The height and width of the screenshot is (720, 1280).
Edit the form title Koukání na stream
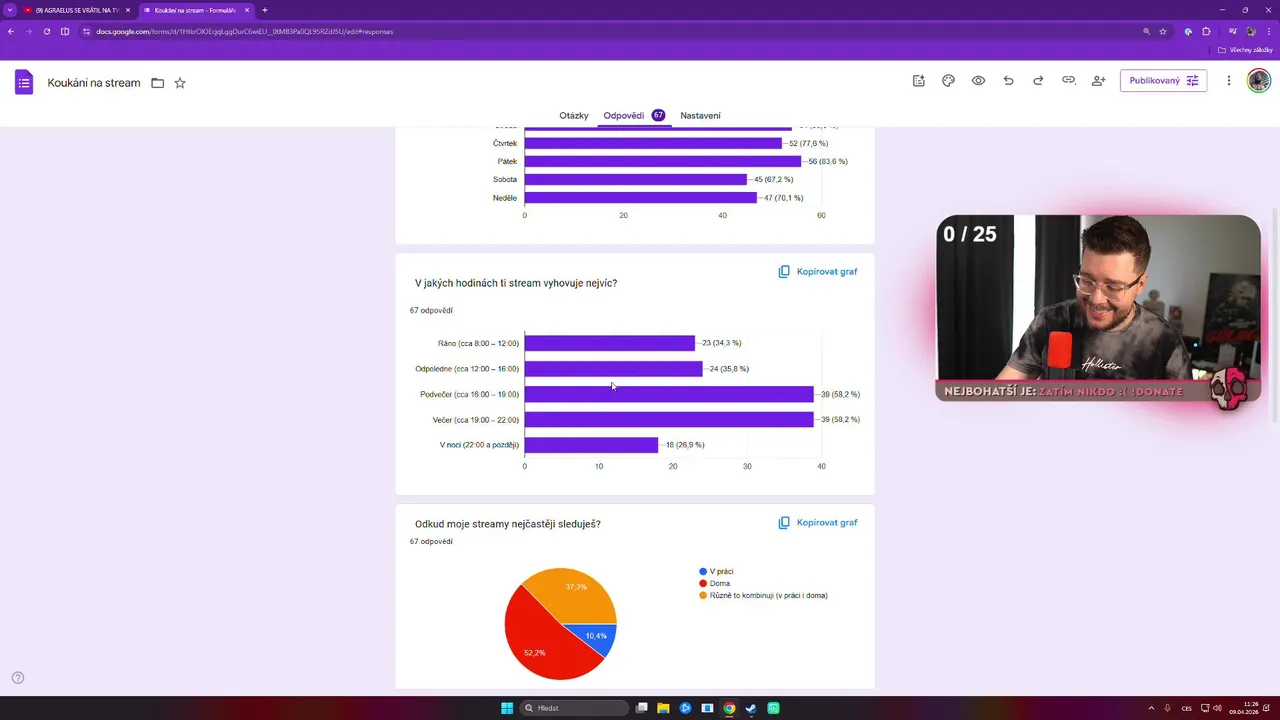click(x=94, y=83)
